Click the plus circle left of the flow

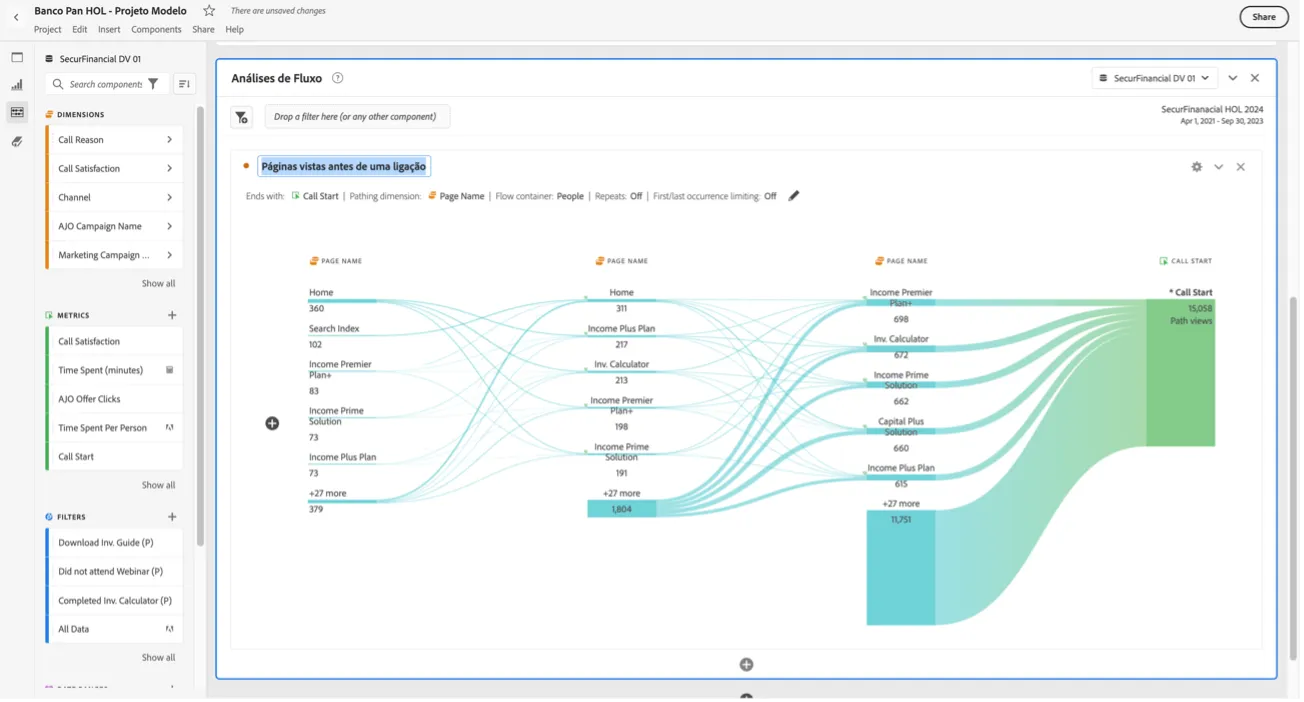pos(272,424)
